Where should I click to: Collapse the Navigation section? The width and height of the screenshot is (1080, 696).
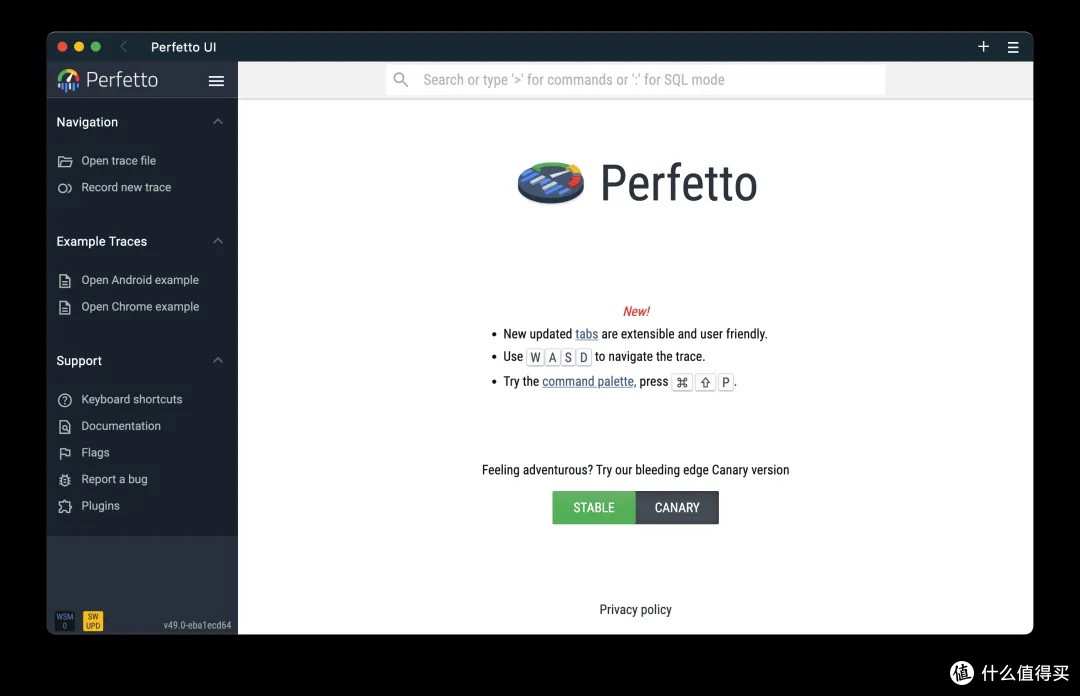point(218,122)
